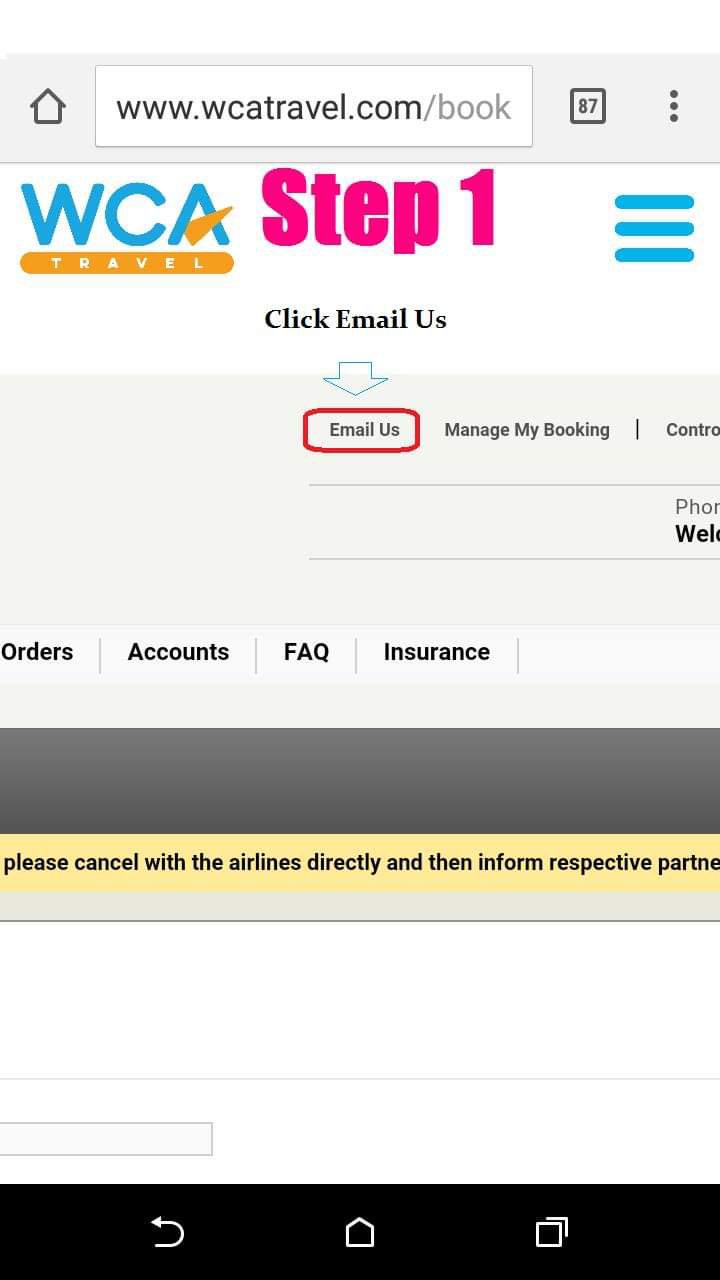The image size is (720, 1280).
Task: Focus the browser URL address bar
Action: (313, 107)
